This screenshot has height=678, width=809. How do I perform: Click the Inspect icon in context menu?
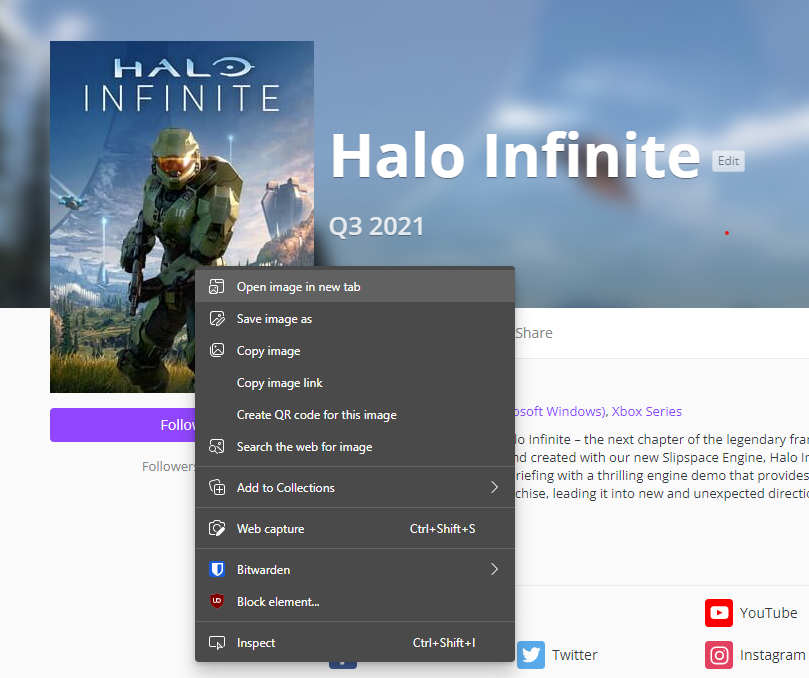217,642
